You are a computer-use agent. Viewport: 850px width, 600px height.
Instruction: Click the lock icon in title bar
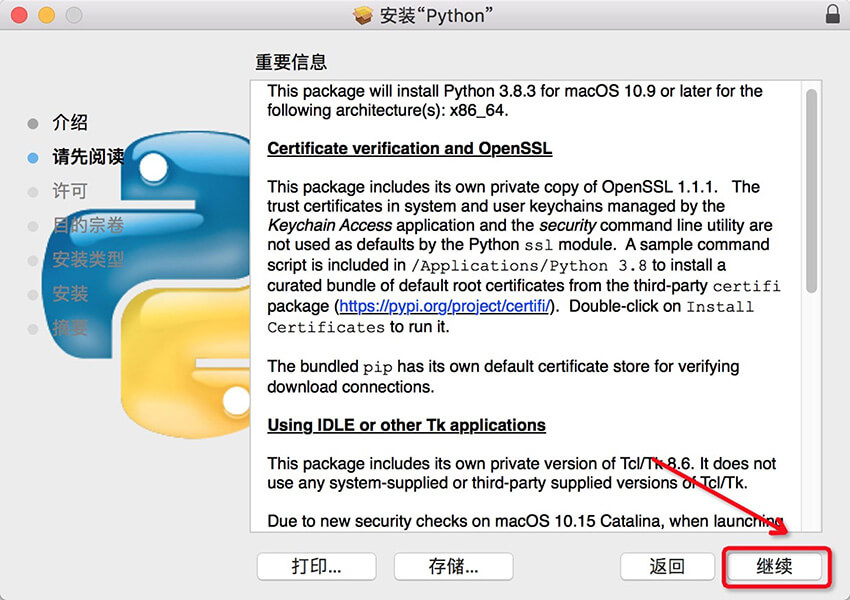833,14
